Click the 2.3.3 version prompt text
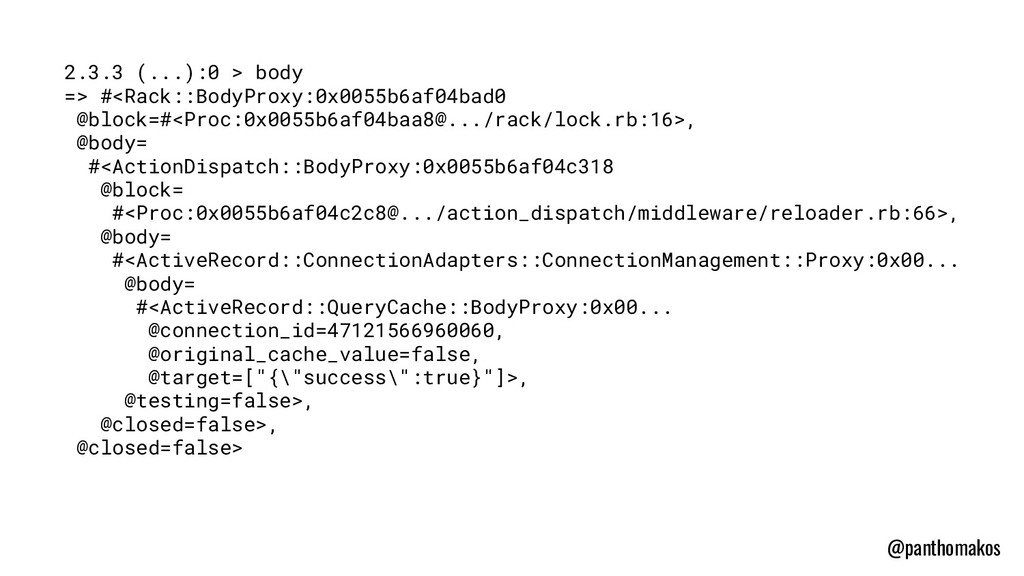 pyautogui.click(x=93, y=72)
